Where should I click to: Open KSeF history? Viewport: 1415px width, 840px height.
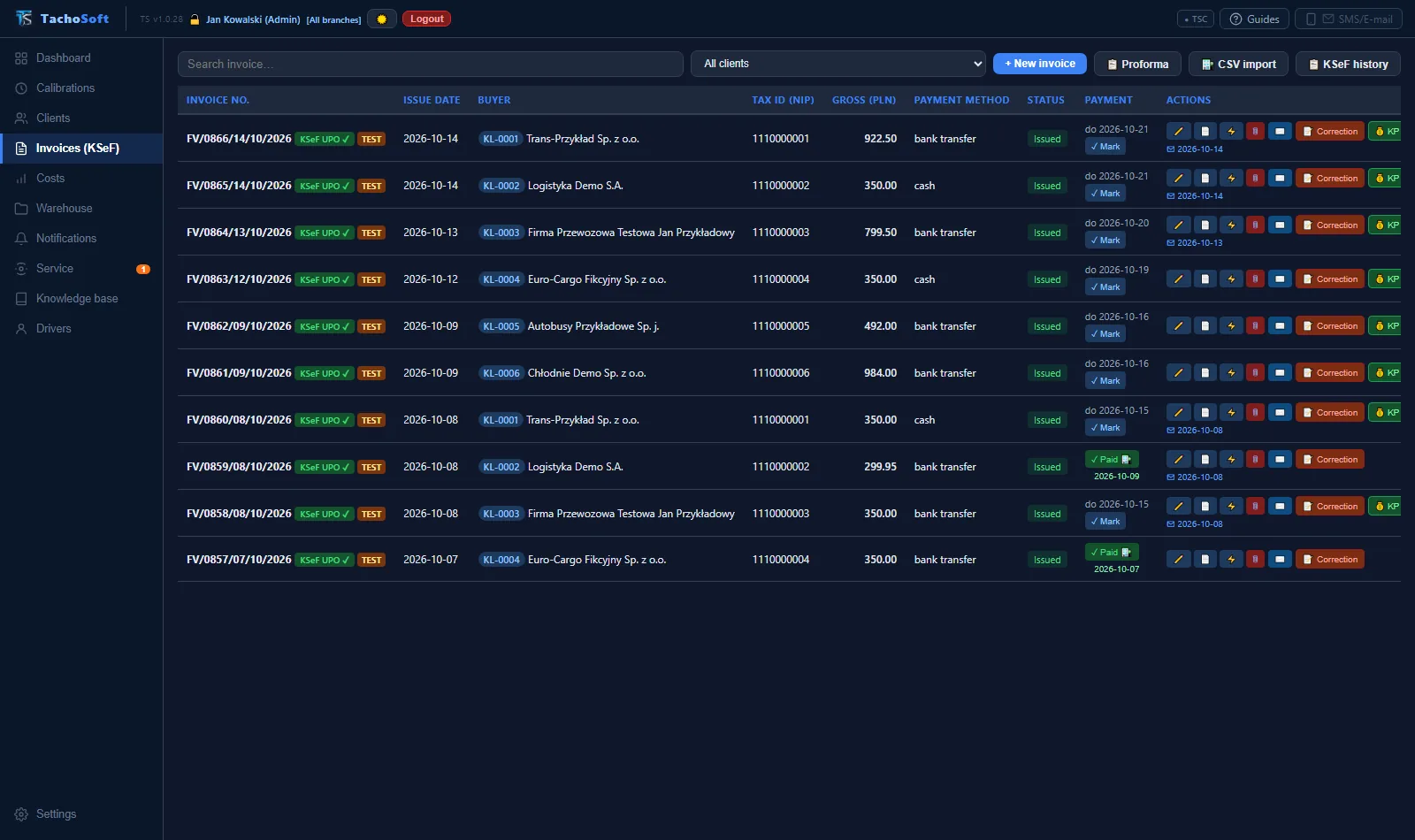click(x=1349, y=65)
